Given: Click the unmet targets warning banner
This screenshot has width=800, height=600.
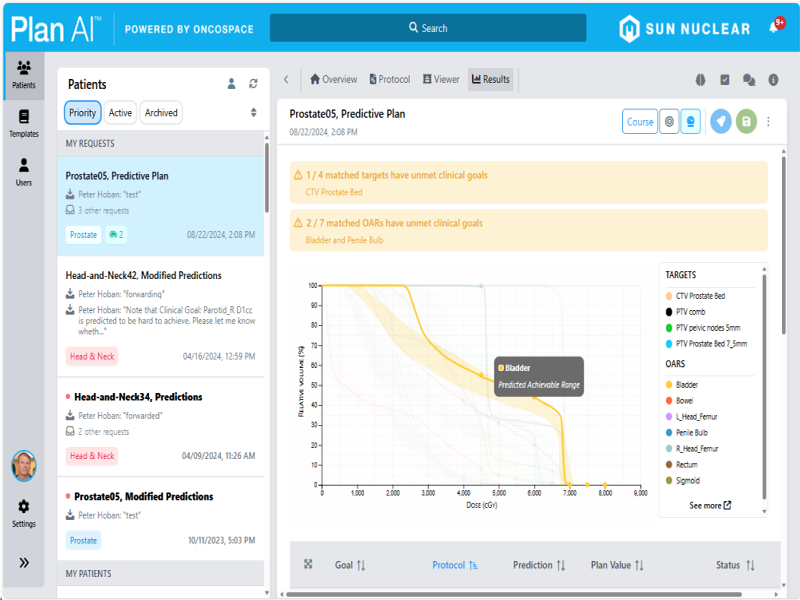Looking at the screenshot, I should [x=529, y=183].
